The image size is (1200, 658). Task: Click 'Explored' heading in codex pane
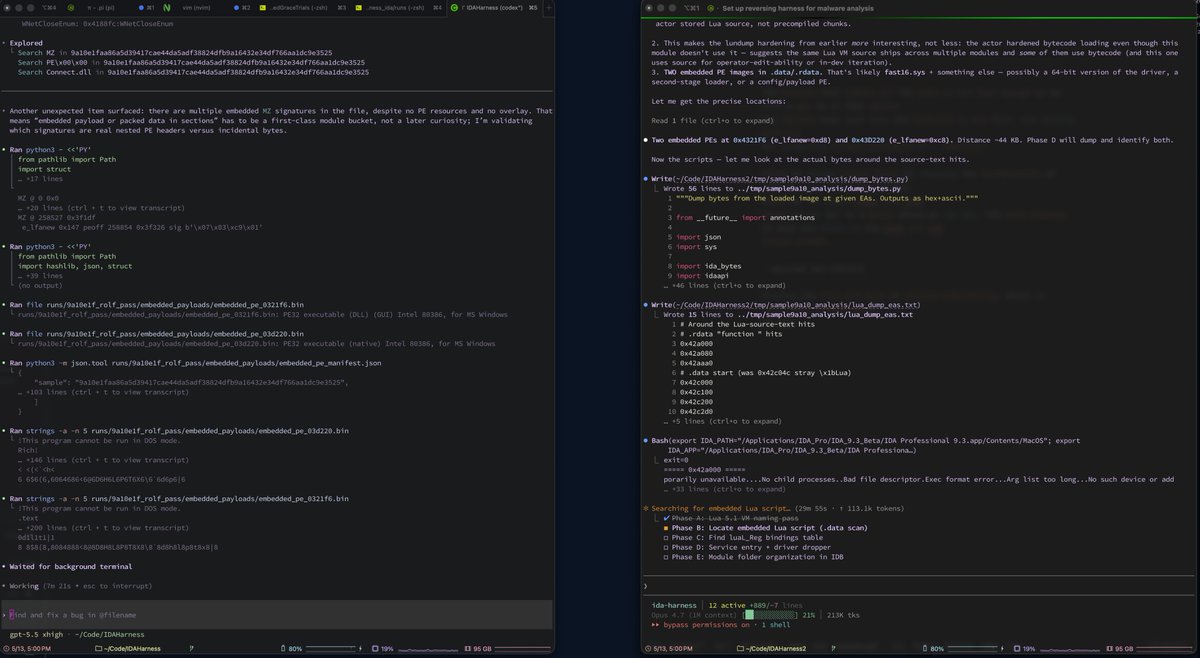24,43
